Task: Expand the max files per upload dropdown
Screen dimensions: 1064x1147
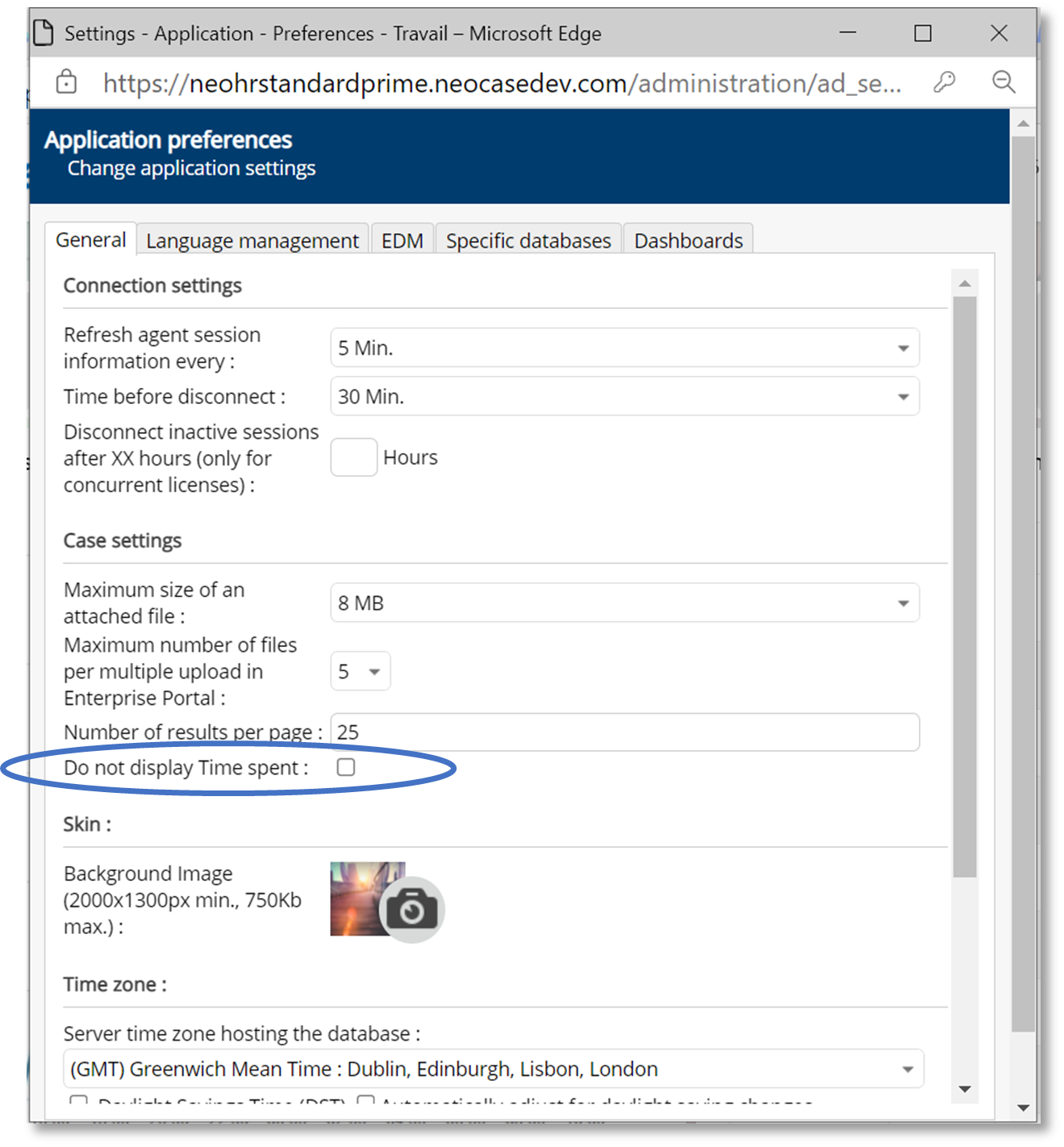Action: coord(361,672)
